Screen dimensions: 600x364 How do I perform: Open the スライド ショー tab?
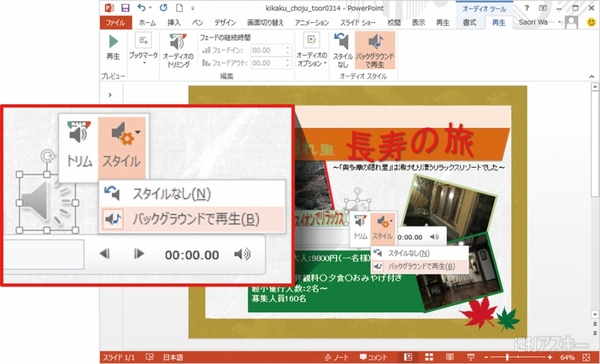pos(357,23)
